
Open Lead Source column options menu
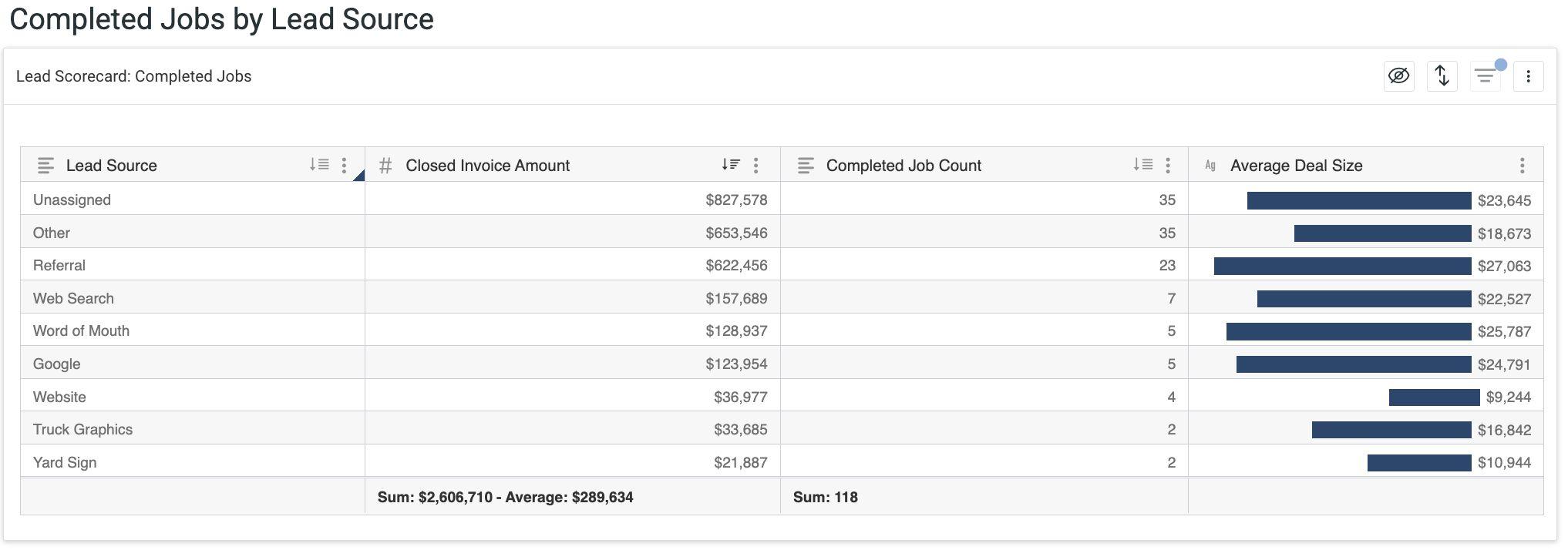pos(344,165)
